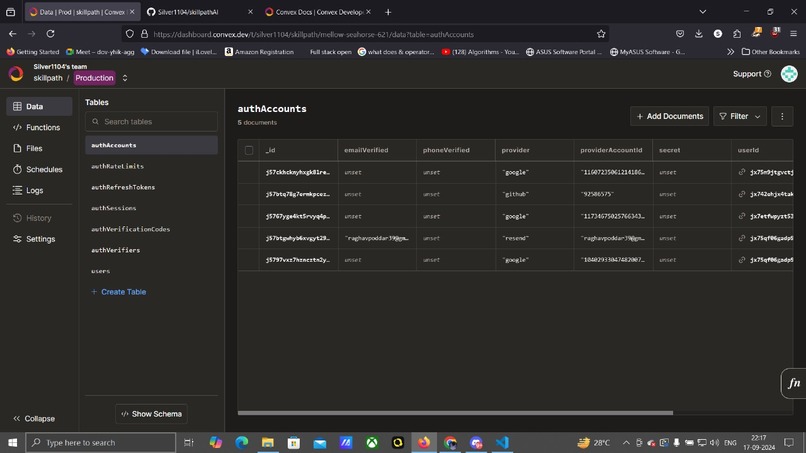Click the skillpath project link
This screenshot has width=806, height=453.
point(48,78)
